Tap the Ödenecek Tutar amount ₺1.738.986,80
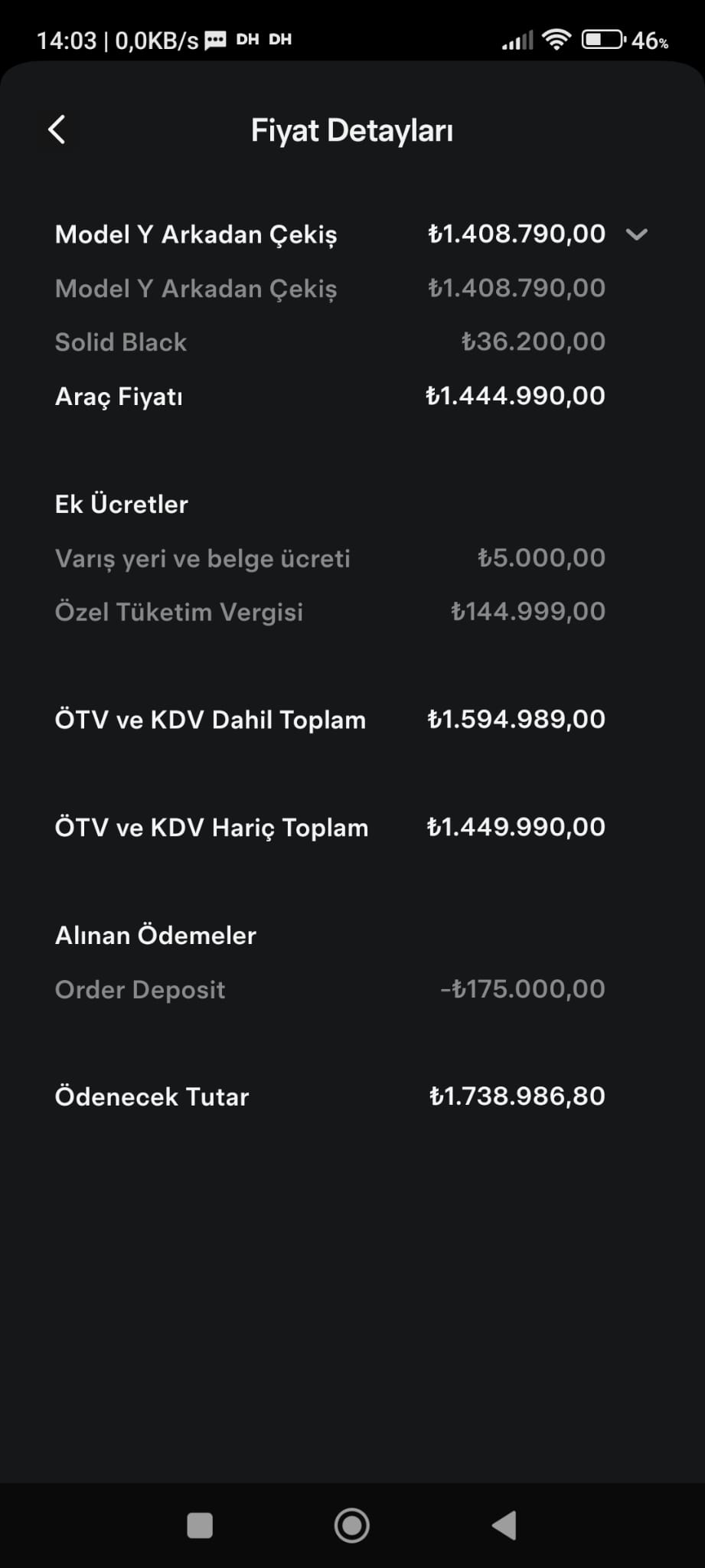705x1568 pixels. [x=517, y=1096]
